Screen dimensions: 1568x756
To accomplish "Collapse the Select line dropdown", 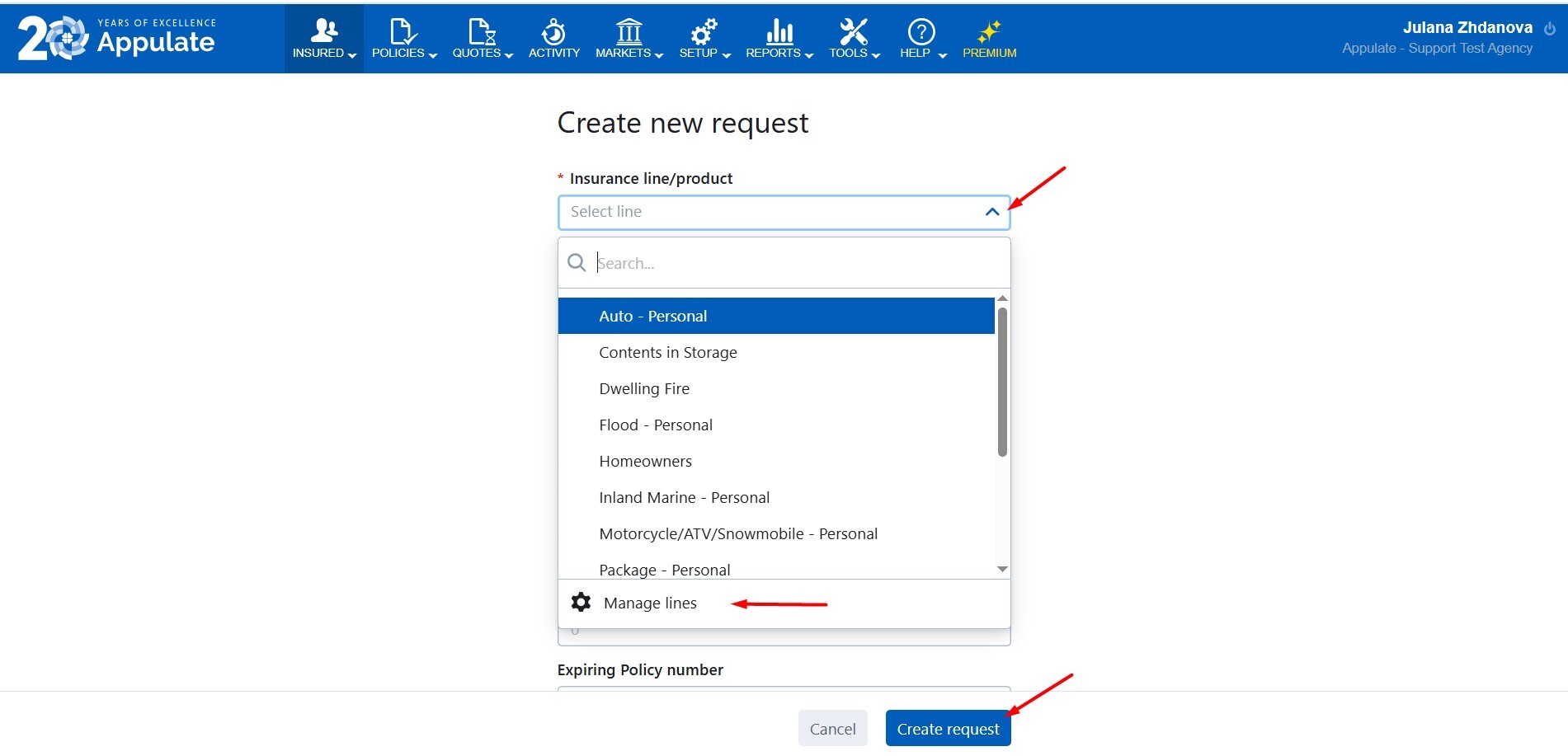I will click(x=992, y=212).
